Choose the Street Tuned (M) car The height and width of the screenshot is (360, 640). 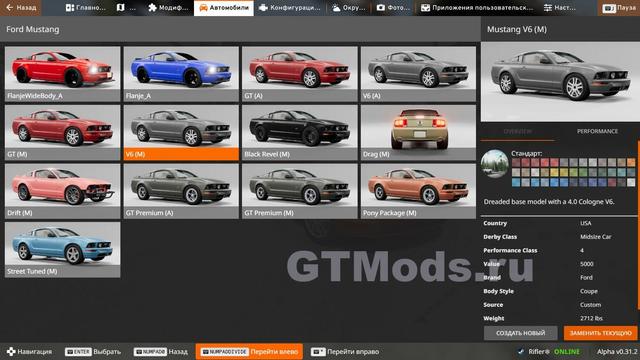tap(62, 250)
